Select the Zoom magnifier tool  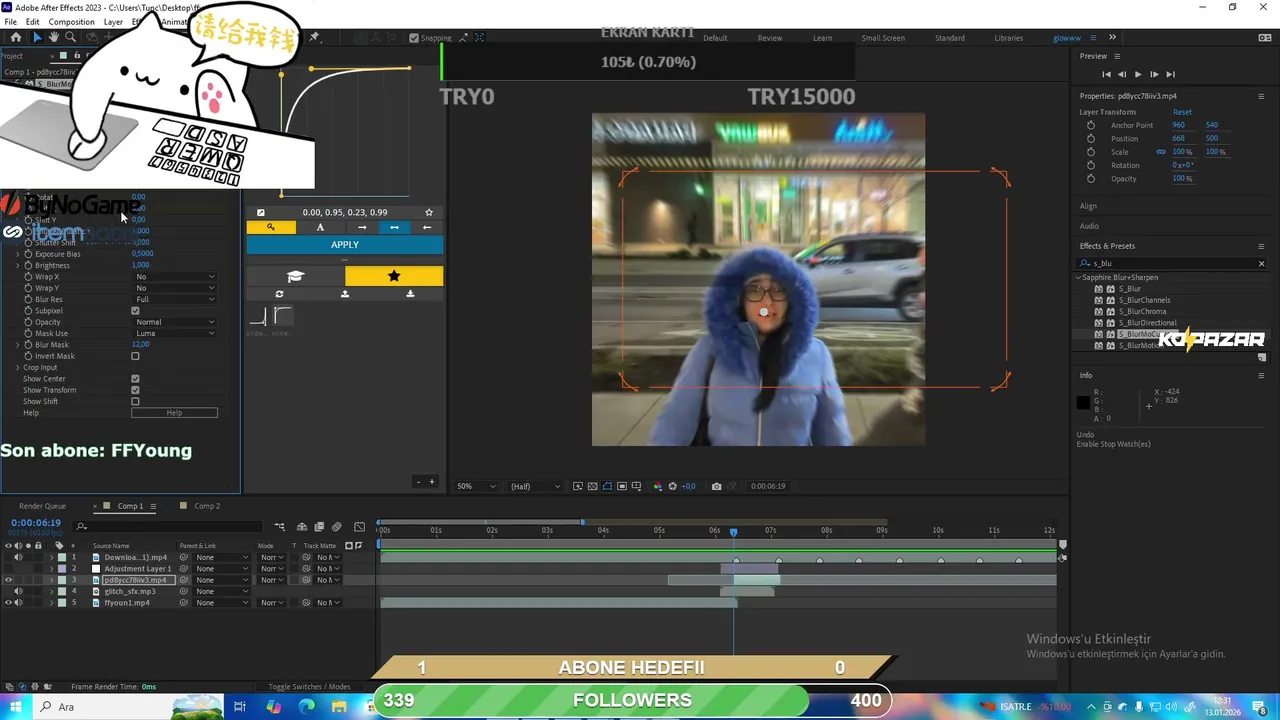(70, 37)
